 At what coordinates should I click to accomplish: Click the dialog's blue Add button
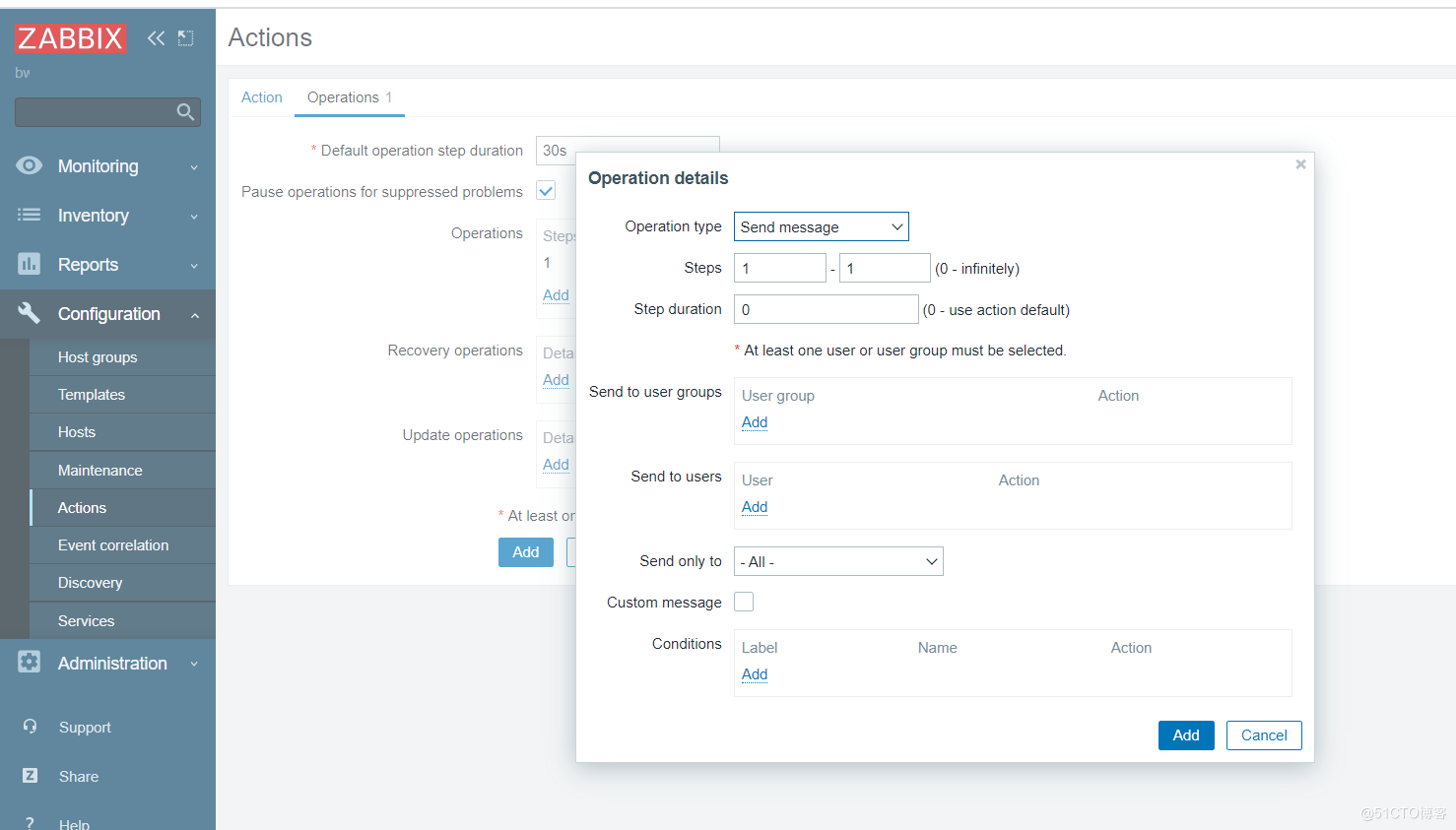(x=1186, y=735)
